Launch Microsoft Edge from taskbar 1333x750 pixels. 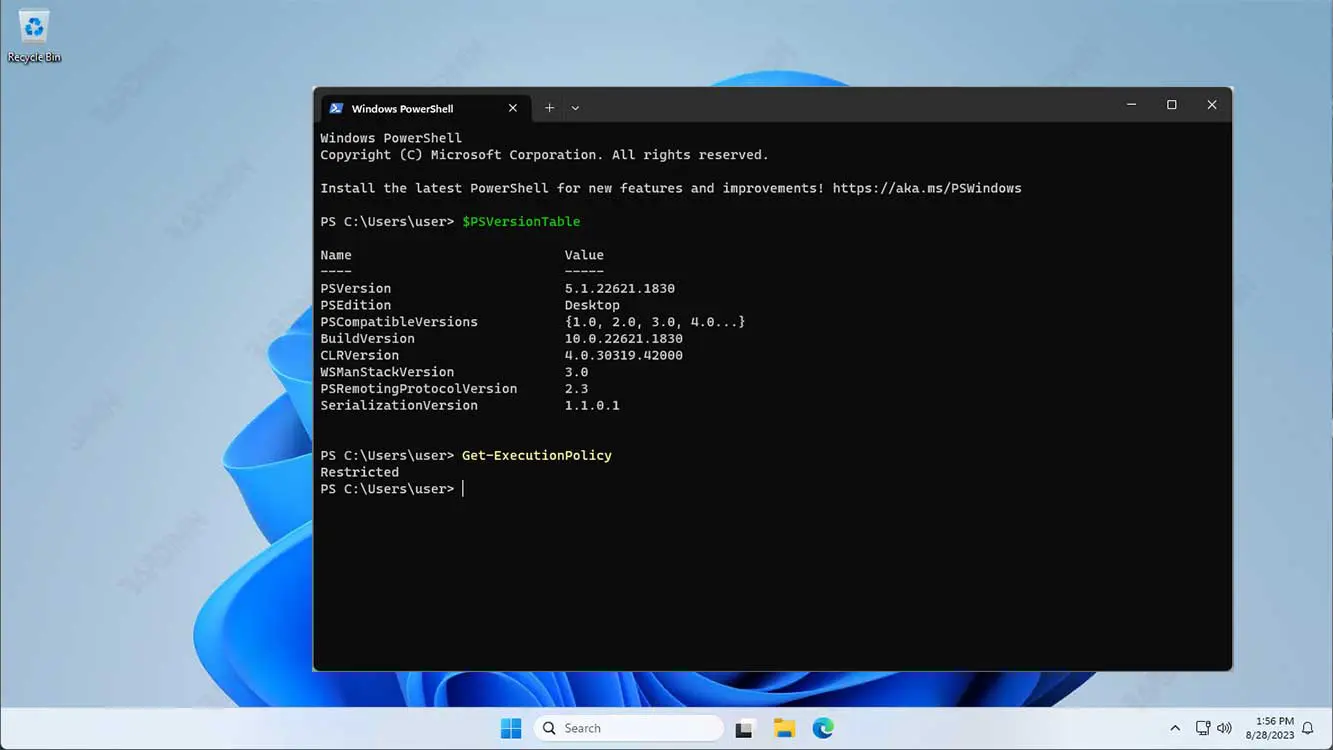pos(823,728)
